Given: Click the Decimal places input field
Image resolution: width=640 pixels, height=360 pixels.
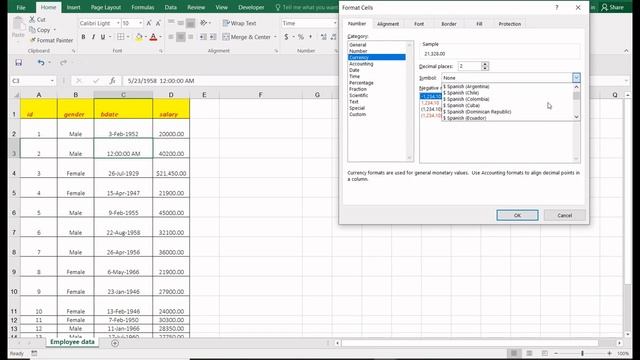Looking at the screenshot, I should pyautogui.click(x=469, y=66).
